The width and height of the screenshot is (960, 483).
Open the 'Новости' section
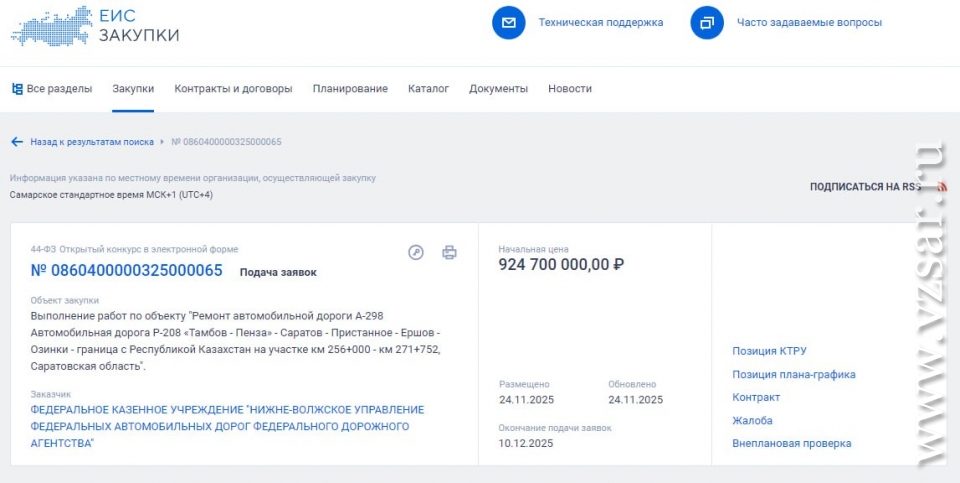pos(570,89)
